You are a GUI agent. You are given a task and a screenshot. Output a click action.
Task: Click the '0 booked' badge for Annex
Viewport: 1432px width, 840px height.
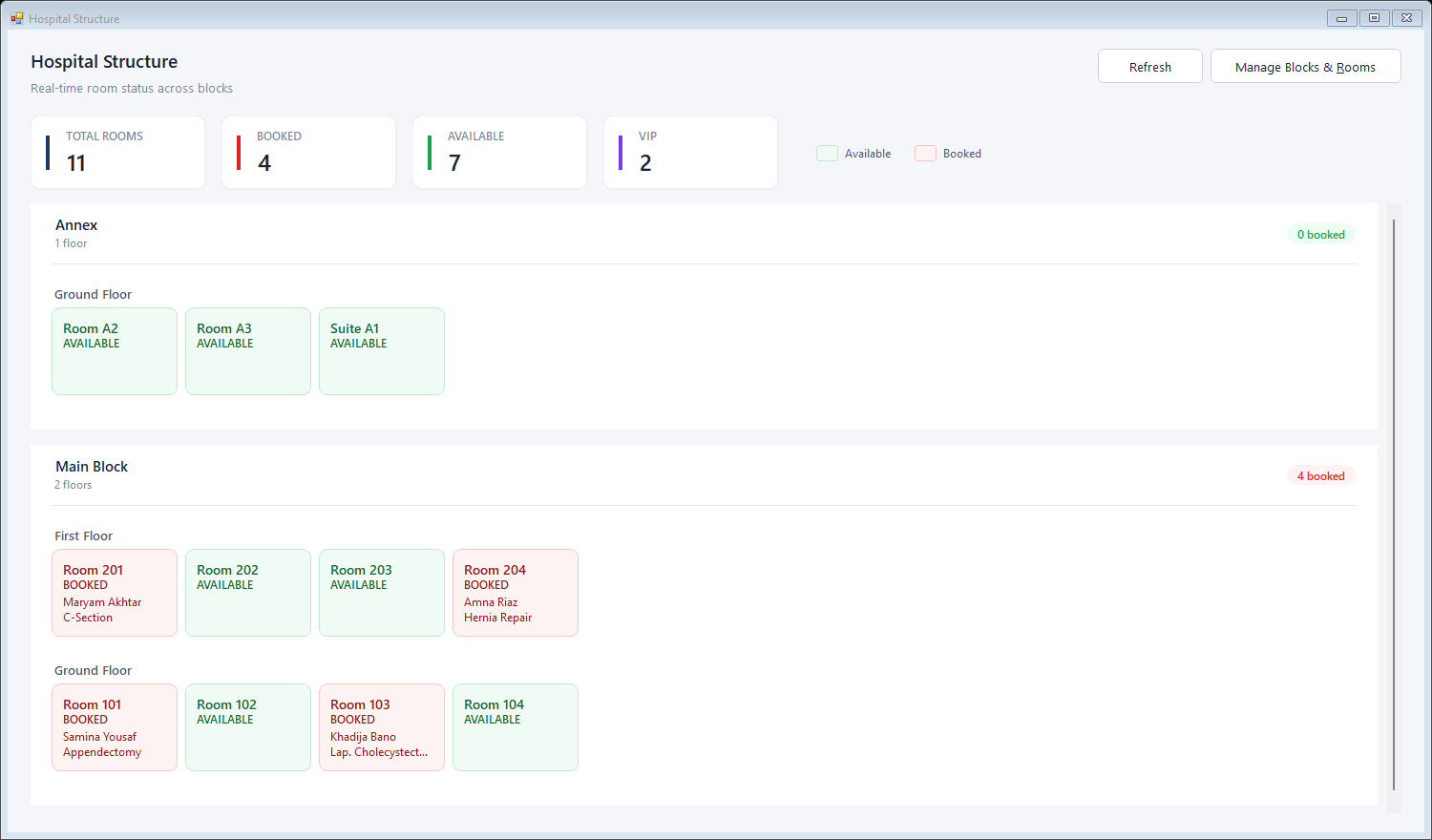click(x=1320, y=235)
